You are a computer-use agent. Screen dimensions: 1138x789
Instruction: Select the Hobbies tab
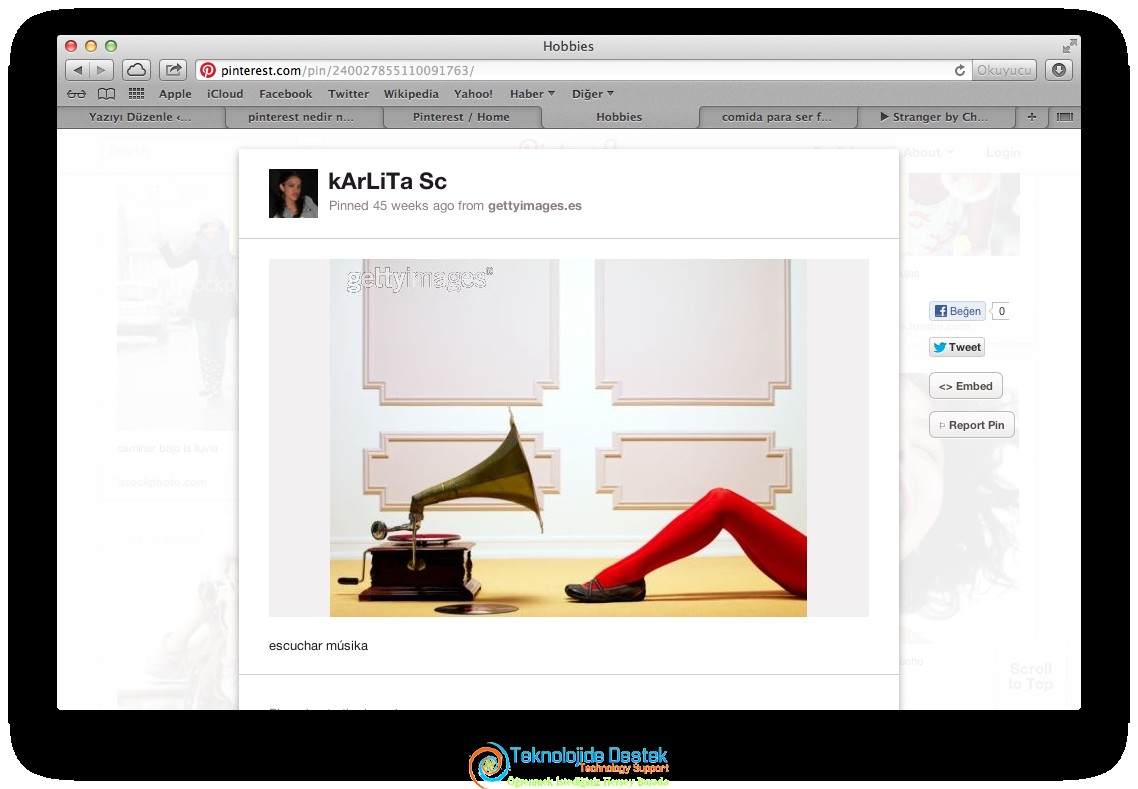619,117
